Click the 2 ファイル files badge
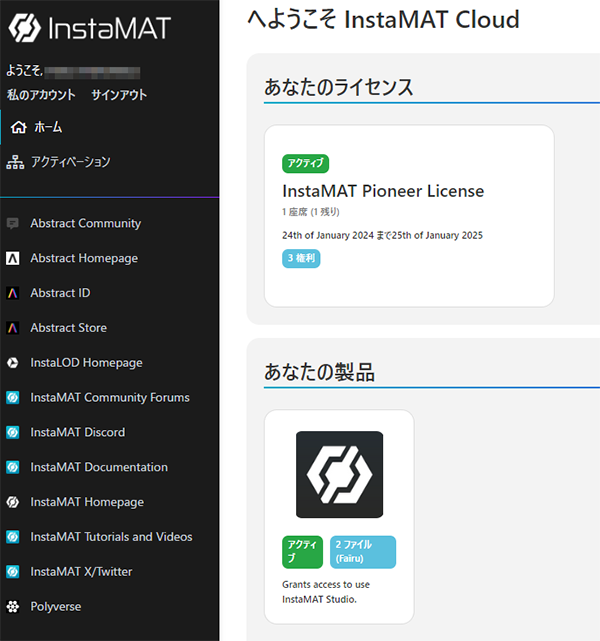The width and height of the screenshot is (600, 641). click(362, 552)
